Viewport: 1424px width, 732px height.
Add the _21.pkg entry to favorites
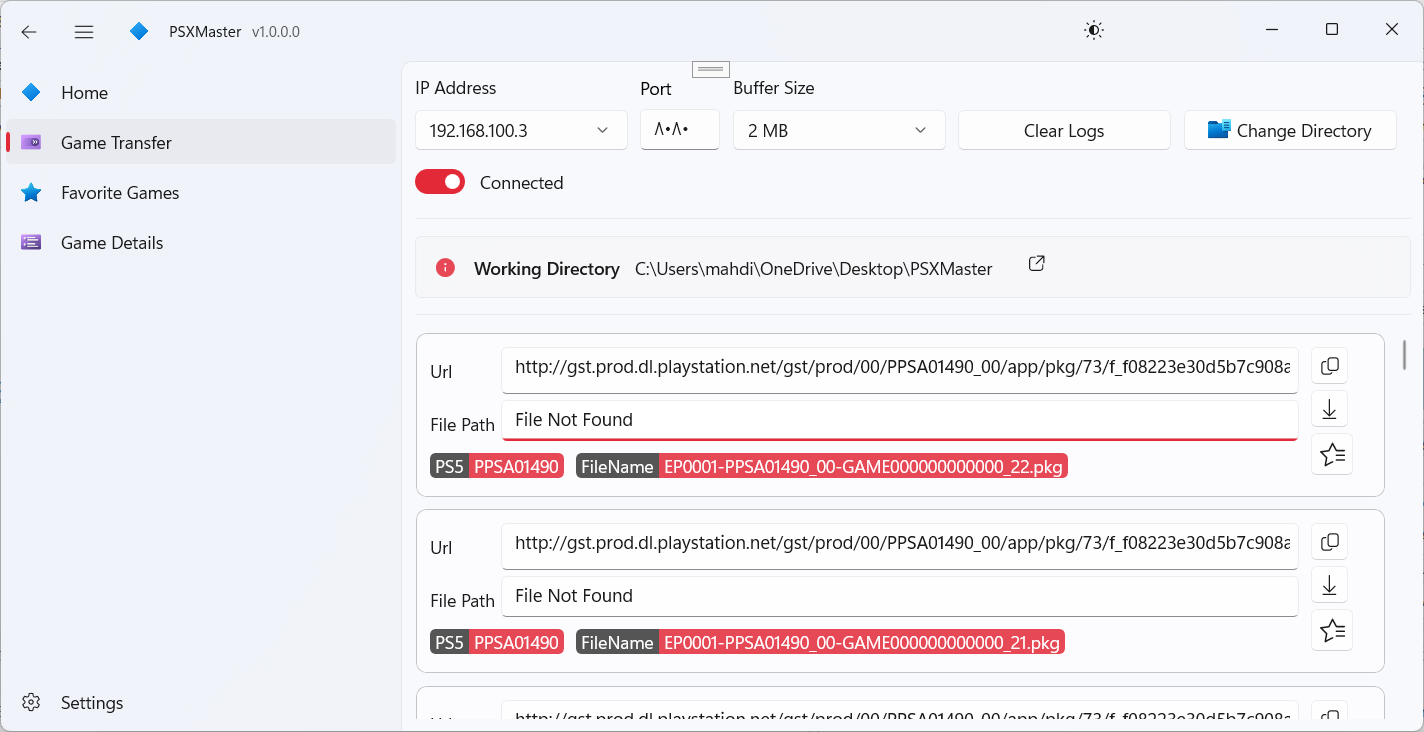pos(1332,630)
